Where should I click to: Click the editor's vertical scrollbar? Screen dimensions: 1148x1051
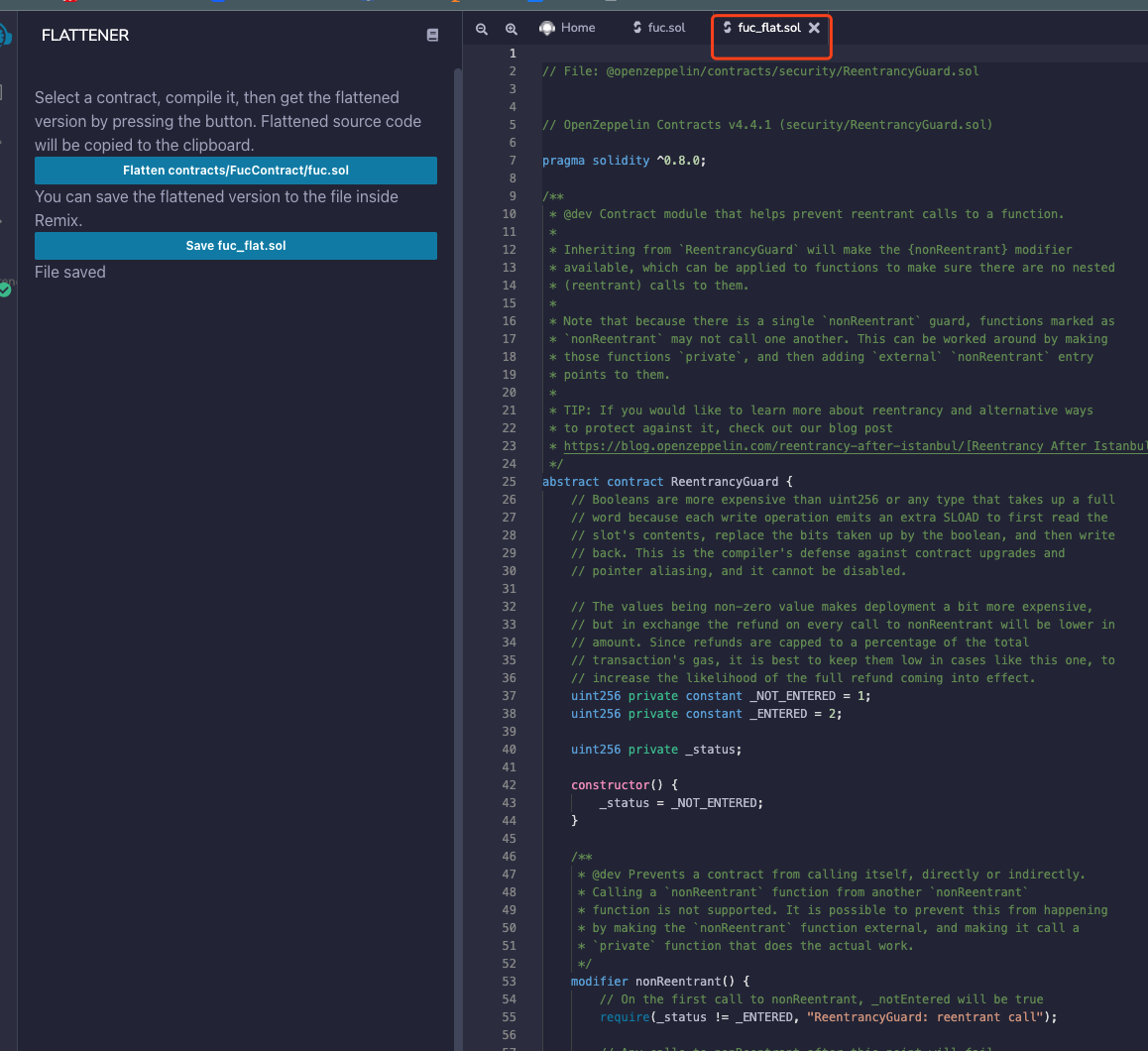(x=1142, y=297)
